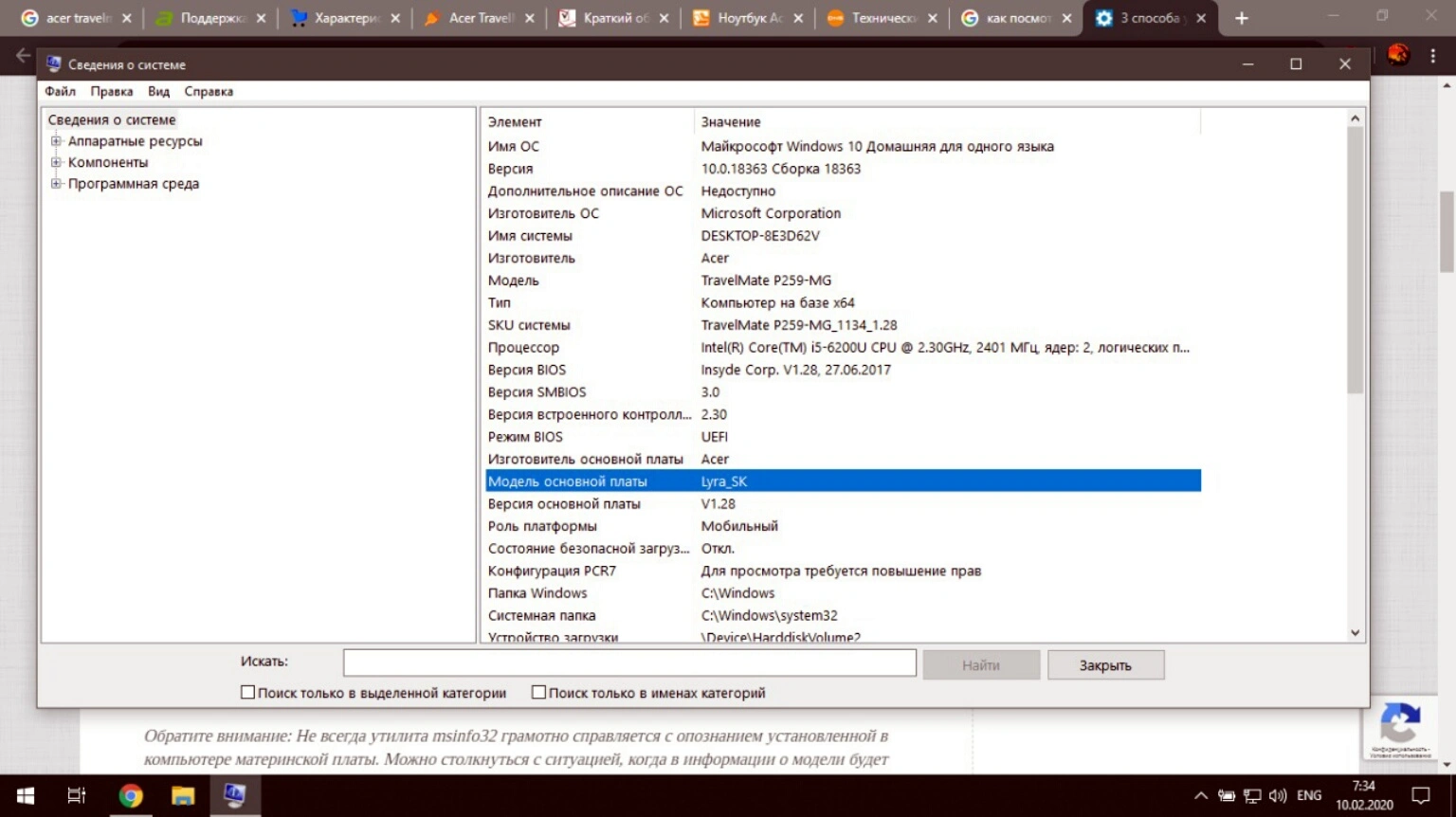Image resolution: width=1456 pixels, height=817 pixels.
Task: Open network tray icon
Action: 1252,796
